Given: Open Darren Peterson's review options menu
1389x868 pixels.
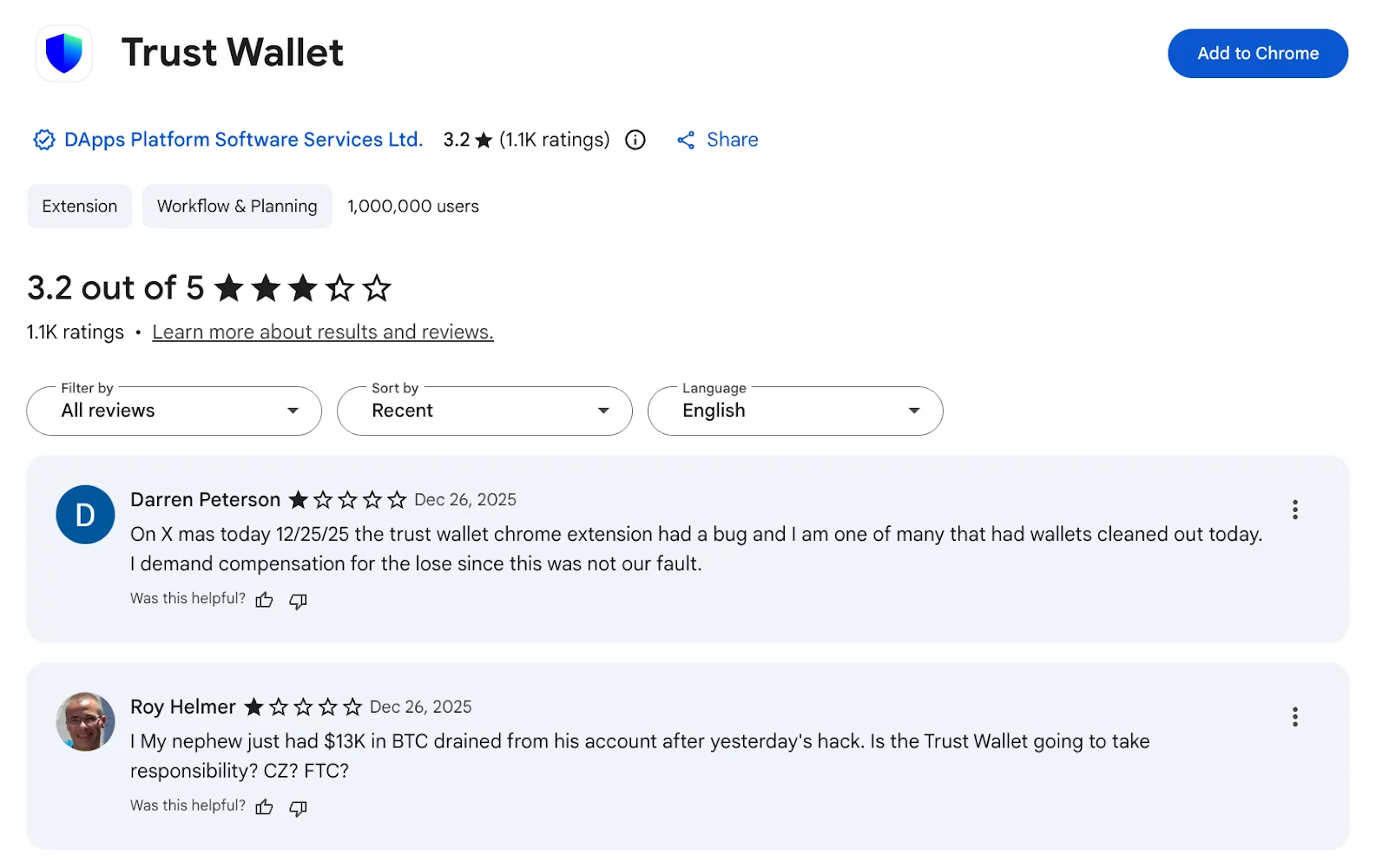Looking at the screenshot, I should click(x=1294, y=510).
